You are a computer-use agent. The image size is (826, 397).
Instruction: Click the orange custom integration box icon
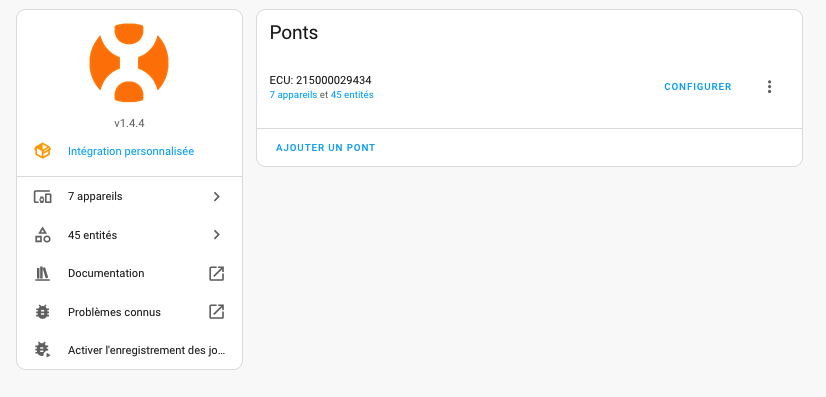[42, 151]
